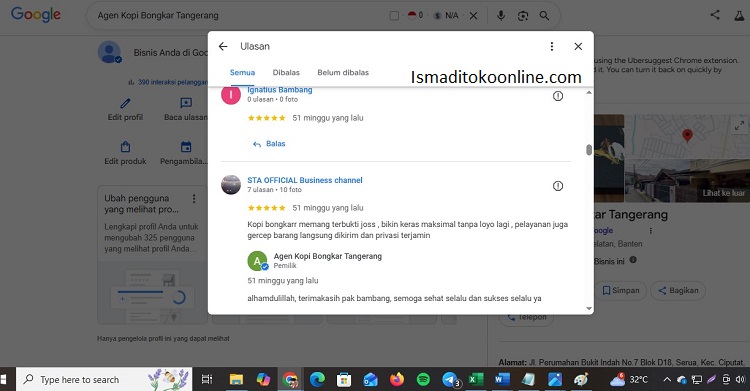Expand the map with fullscreen arrows
This screenshot has height=391, width=750.
point(739,125)
